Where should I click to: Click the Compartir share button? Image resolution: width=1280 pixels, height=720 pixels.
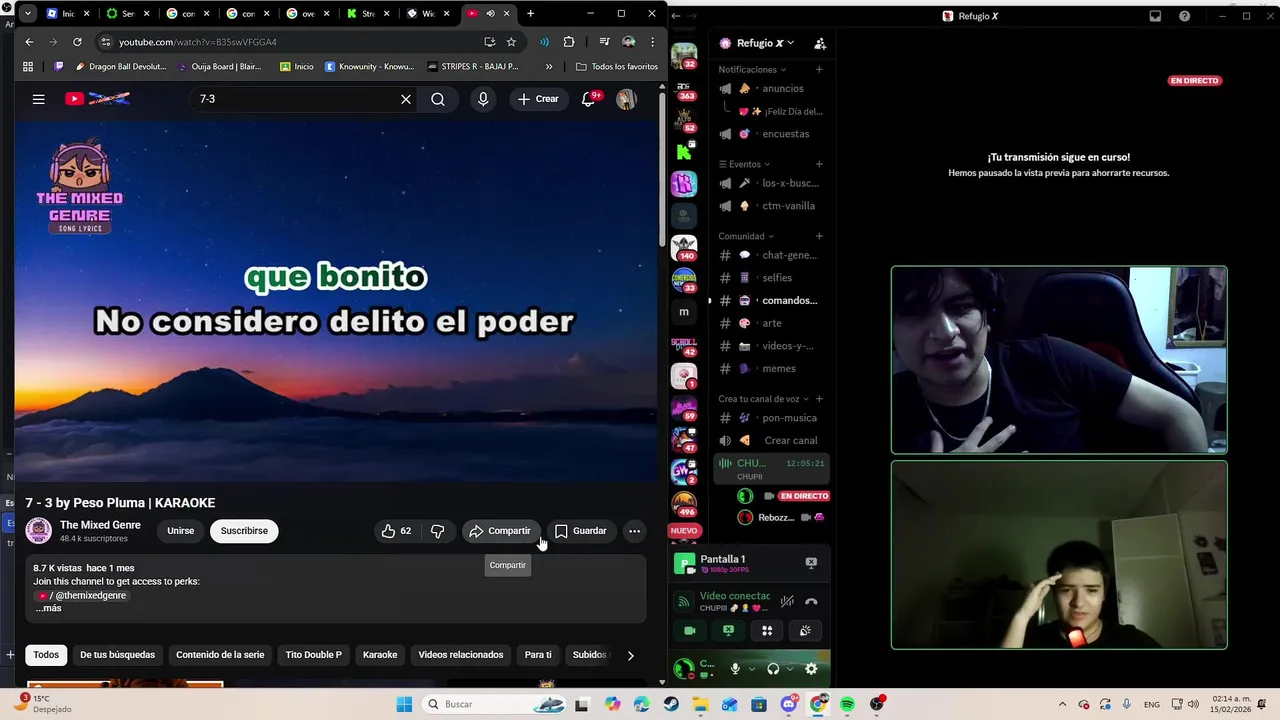point(500,531)
